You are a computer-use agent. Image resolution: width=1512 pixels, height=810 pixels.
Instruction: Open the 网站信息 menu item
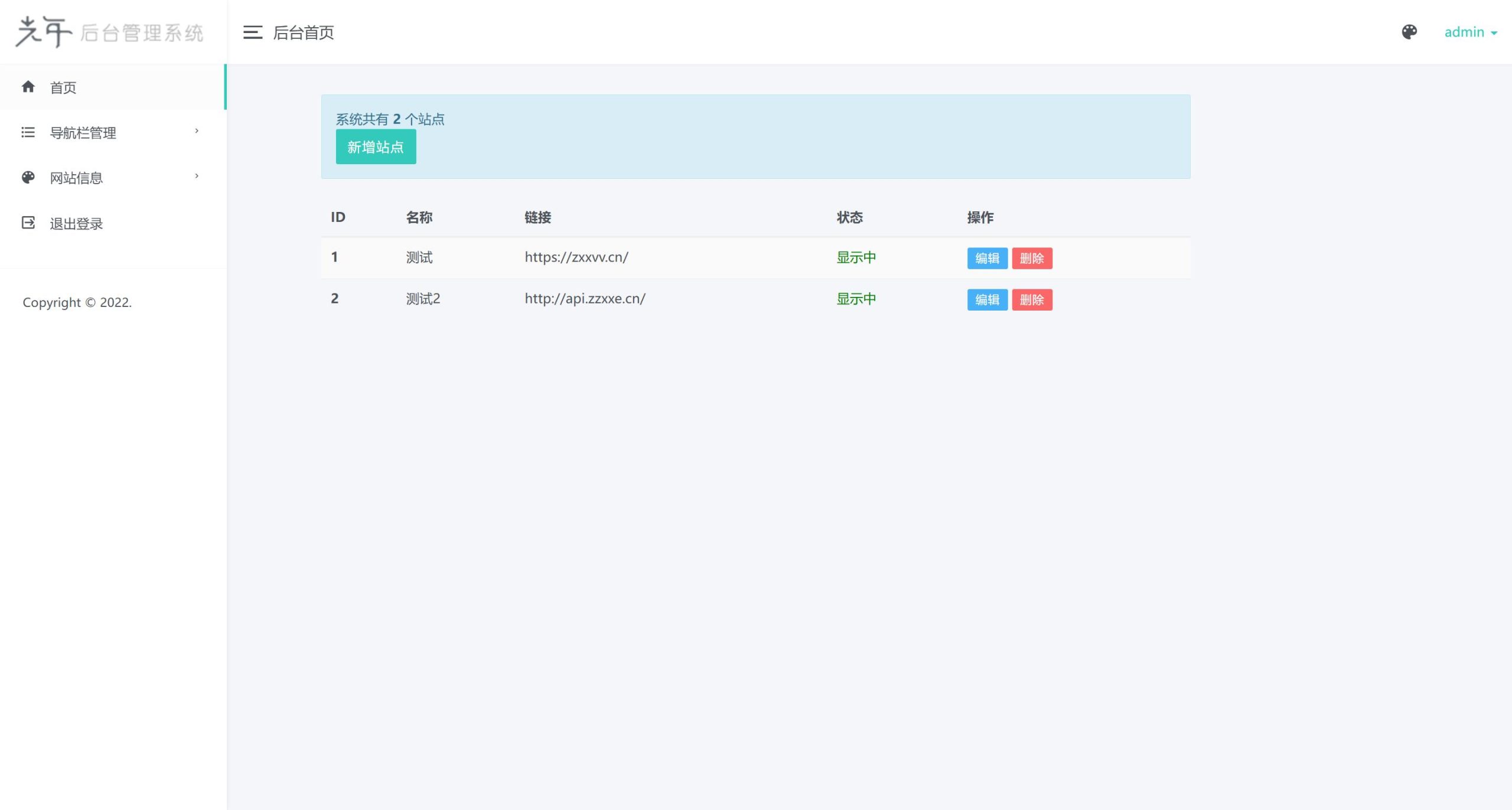pos(112,178)
